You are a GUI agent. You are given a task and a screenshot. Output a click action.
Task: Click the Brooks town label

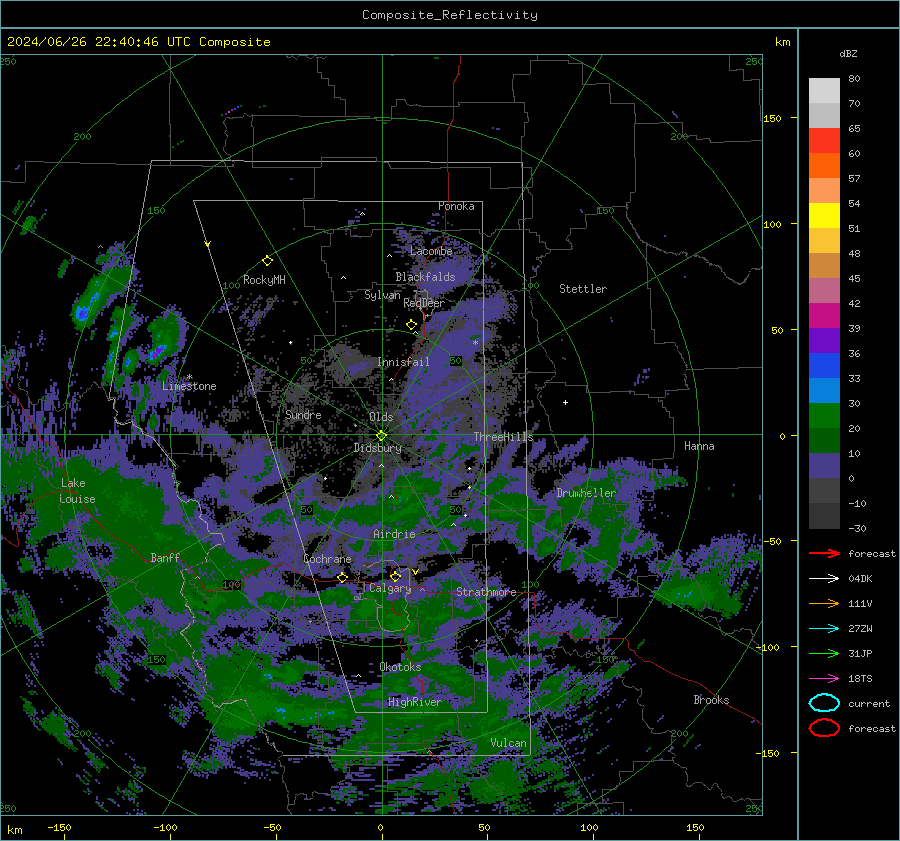tap(711, 700)
